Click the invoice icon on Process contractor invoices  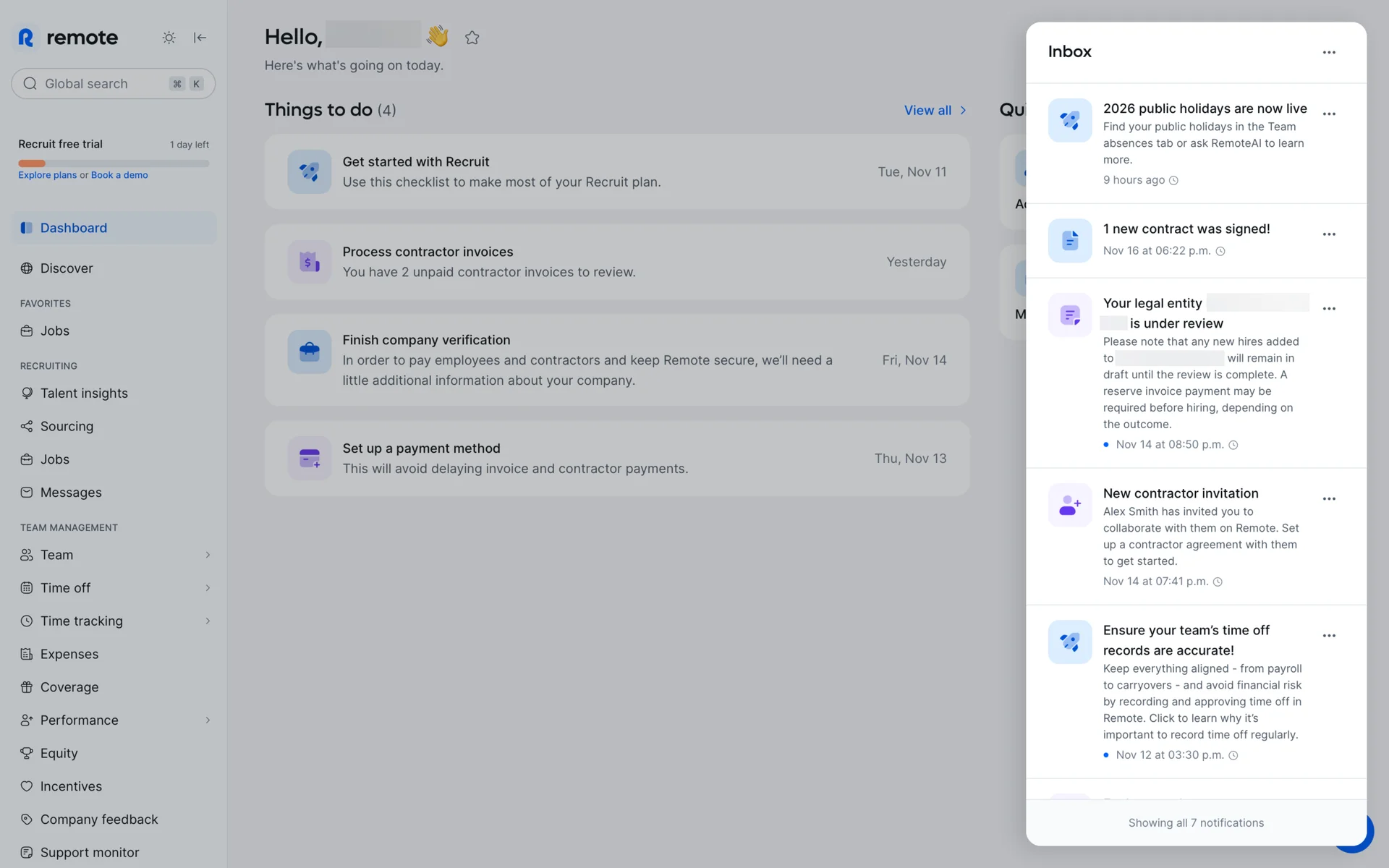coord(309,262)
